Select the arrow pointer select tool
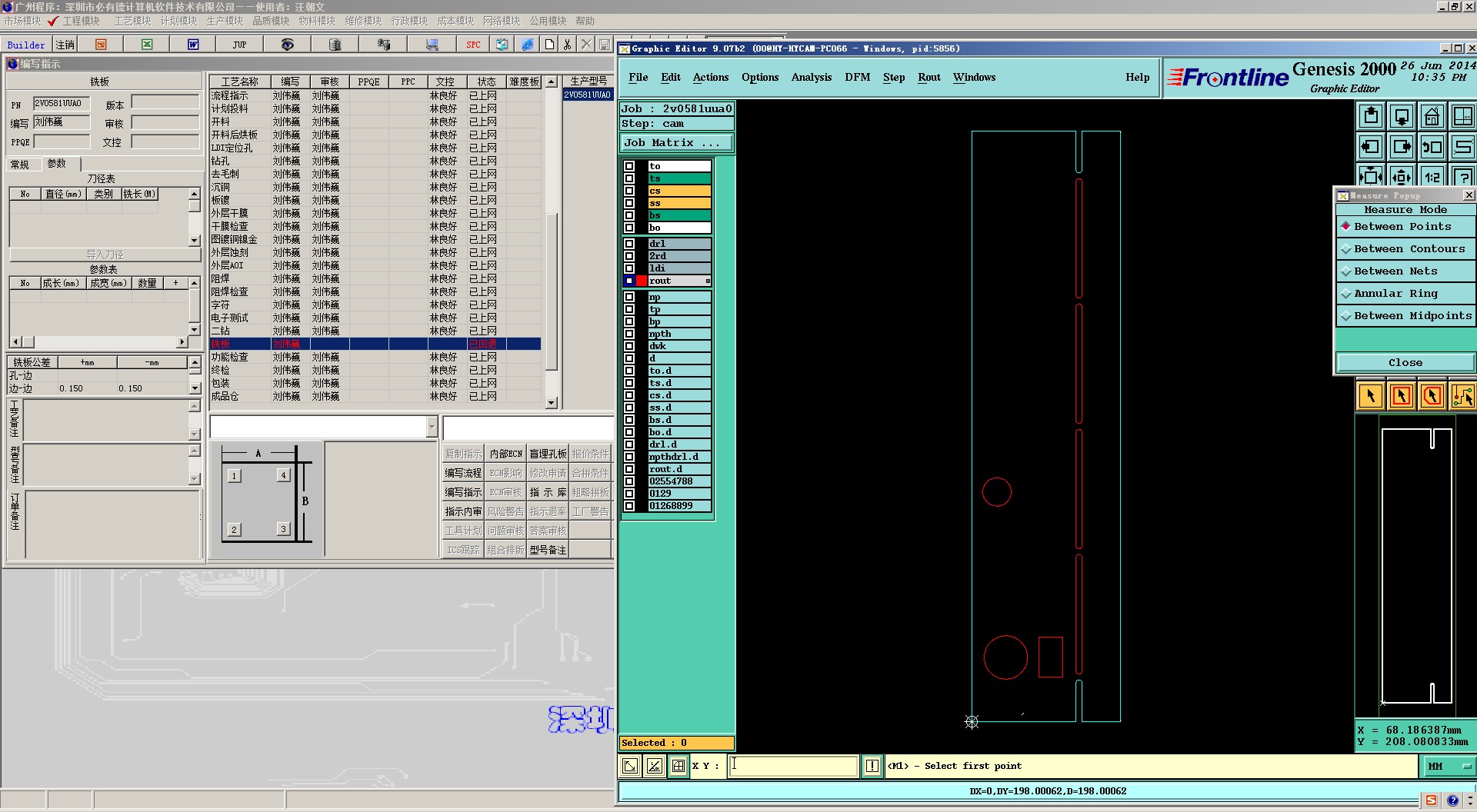This screenshot has width=1477, height=812. (x=1370, y=396)
